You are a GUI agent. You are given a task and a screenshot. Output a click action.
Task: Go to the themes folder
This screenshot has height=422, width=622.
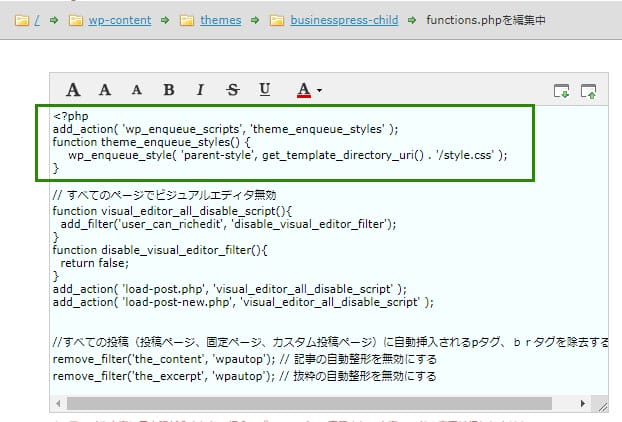click(221, 20)
